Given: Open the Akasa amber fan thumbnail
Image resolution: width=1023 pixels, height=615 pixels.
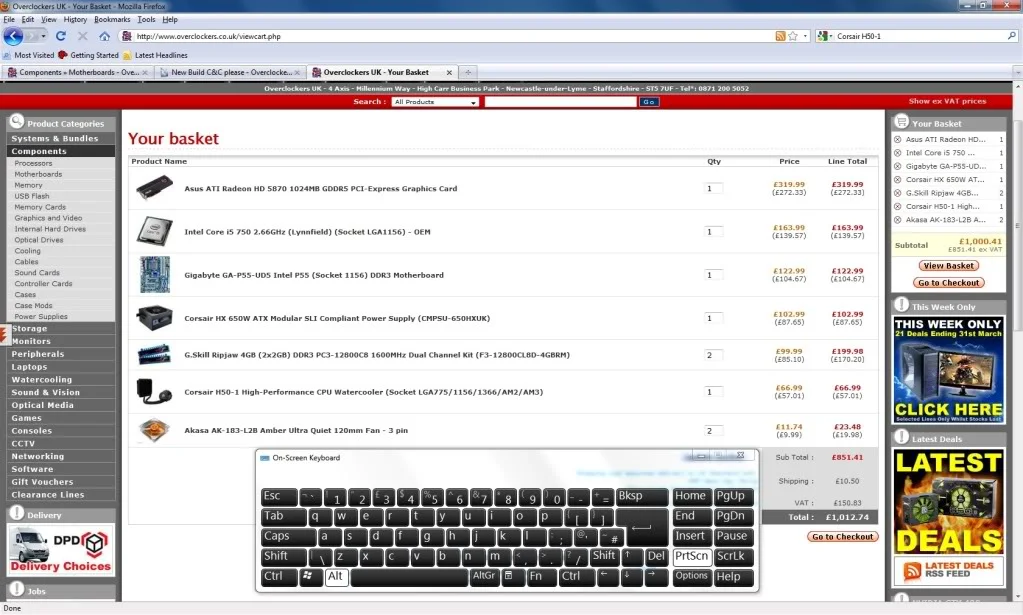Looking at the screenshot, I should click(x=155, y=430).
